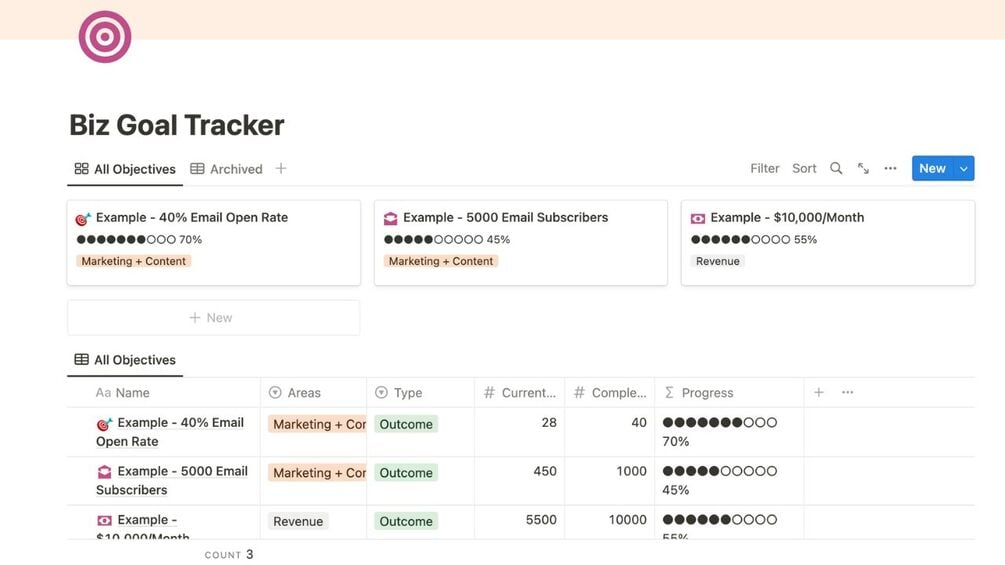Screen dimensions: 1005x565
Task: Click the Progress formula sigma icon
Action: [x=669, y=393]
